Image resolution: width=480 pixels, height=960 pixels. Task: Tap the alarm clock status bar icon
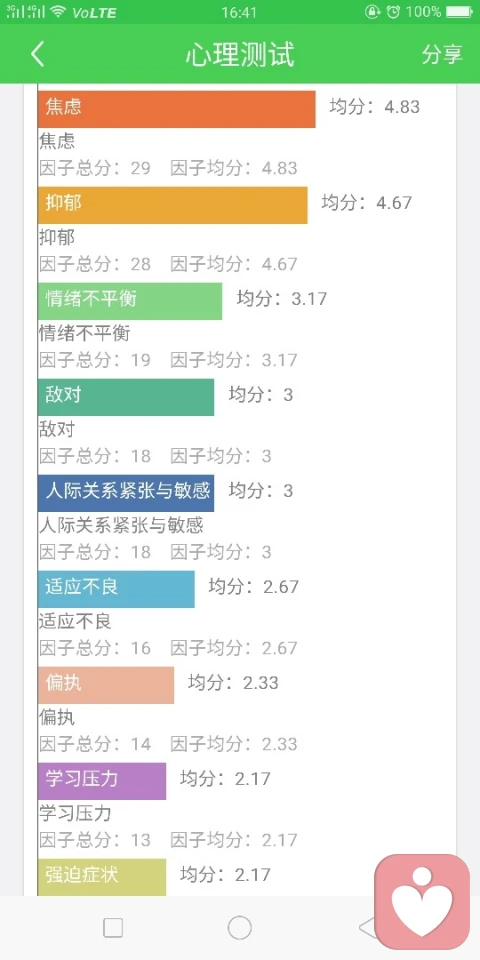pyautogui.click(x=394, y=12)
